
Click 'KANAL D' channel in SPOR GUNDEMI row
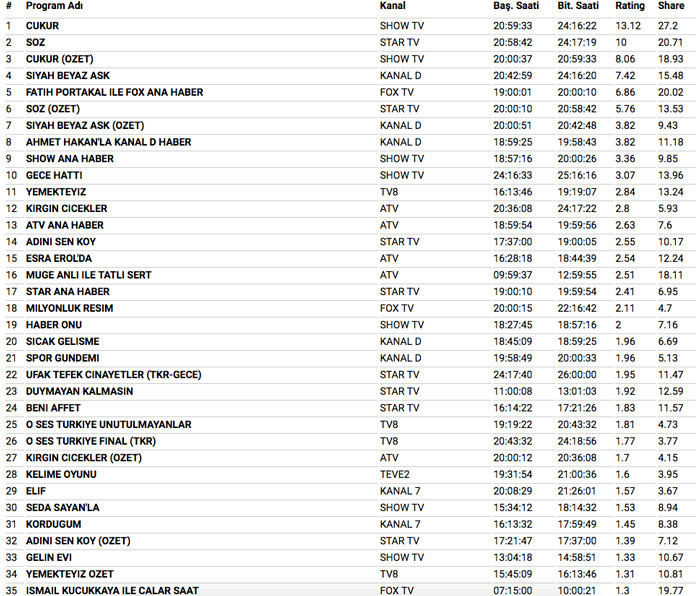[400, 358]
